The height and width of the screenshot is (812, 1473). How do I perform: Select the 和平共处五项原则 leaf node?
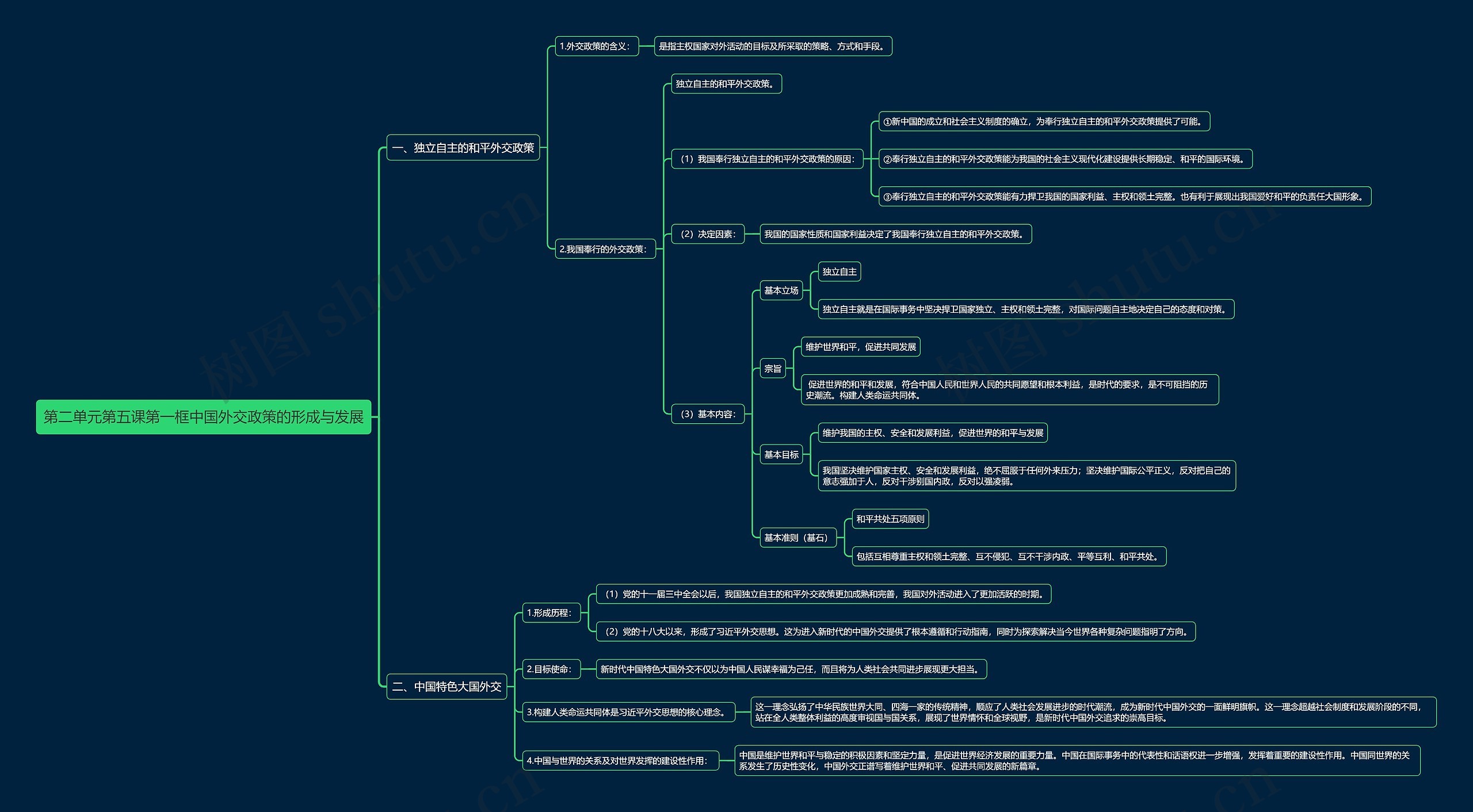click(x=890, y=519)
